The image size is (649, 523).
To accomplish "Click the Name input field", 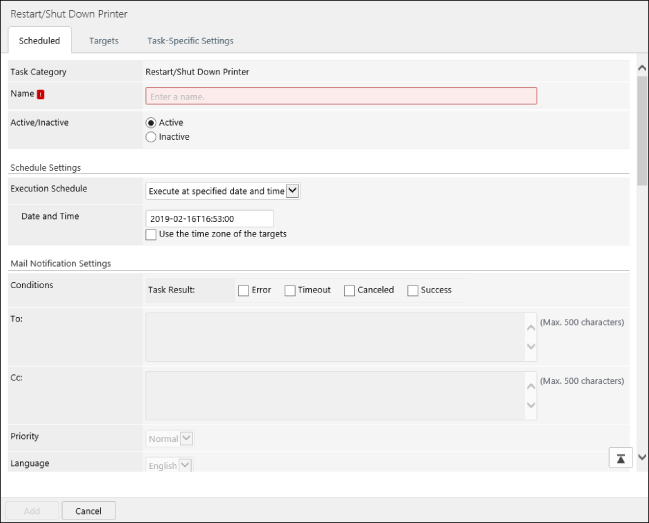I will (341, 96).
